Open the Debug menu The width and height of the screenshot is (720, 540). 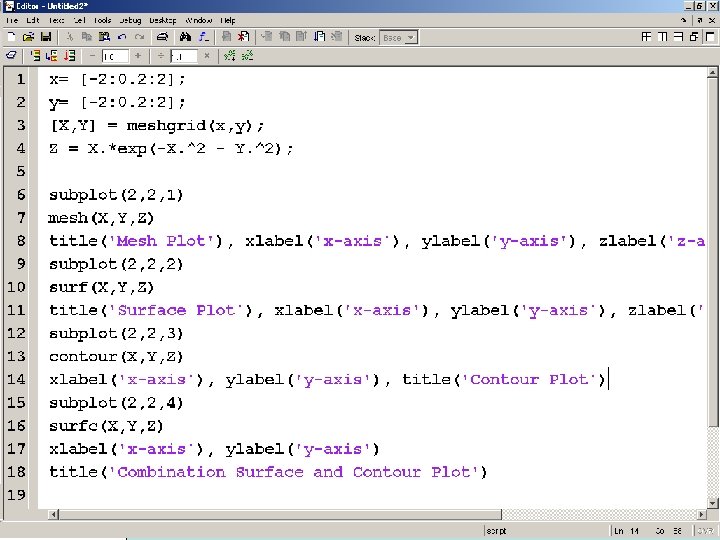coord(130,20)
